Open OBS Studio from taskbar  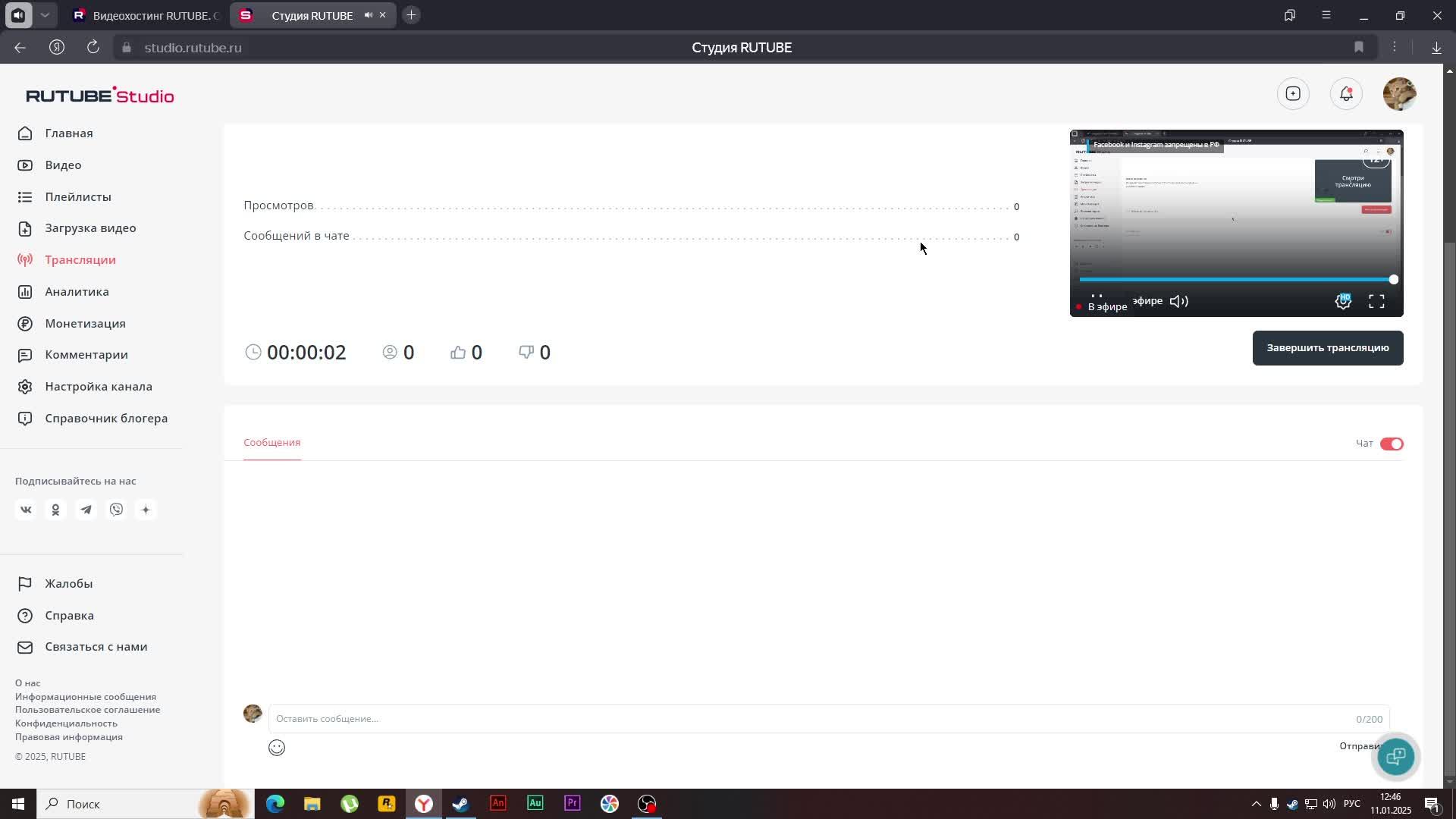(647, 804)
